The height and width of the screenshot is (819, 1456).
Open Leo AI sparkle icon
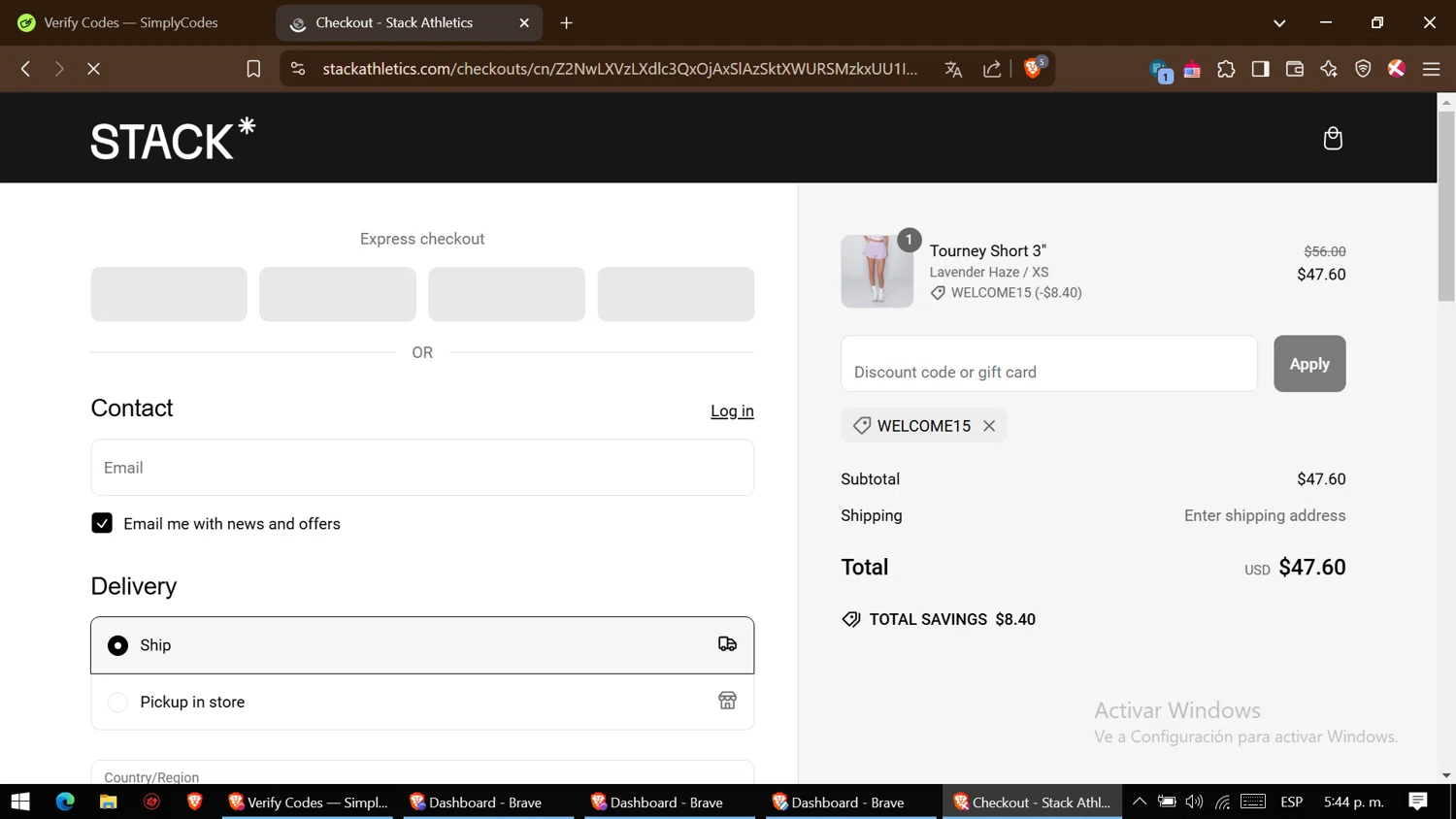pos(1329,69)
